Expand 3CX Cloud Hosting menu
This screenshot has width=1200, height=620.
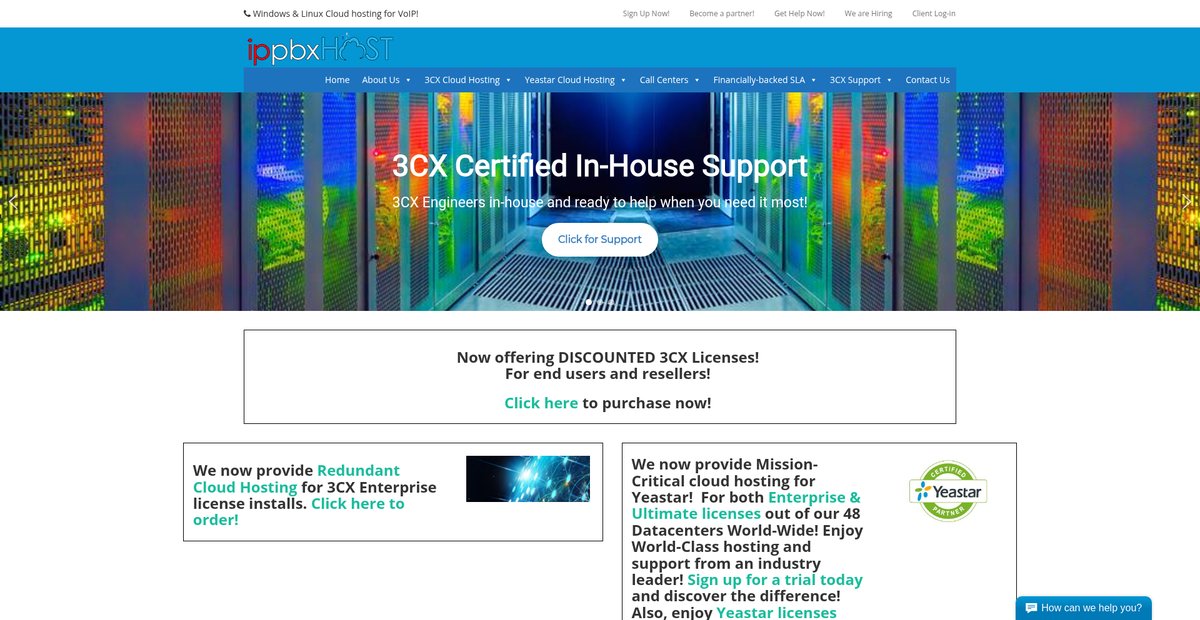click(x=467, y=80)
